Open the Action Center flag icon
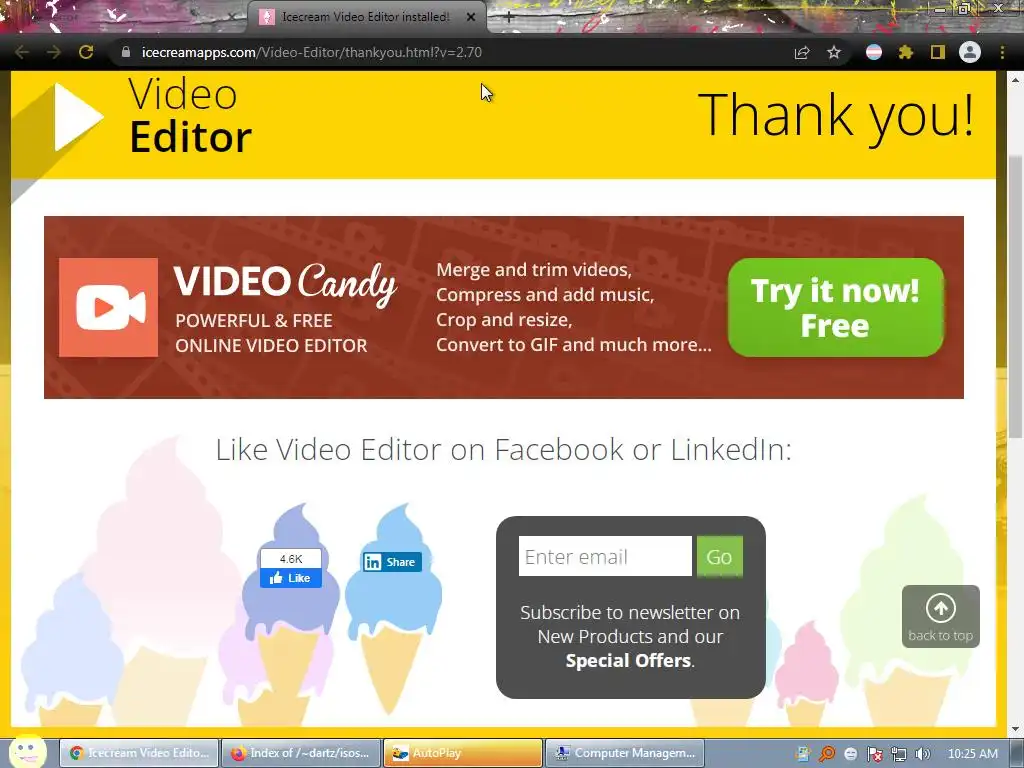 point(875,754)
